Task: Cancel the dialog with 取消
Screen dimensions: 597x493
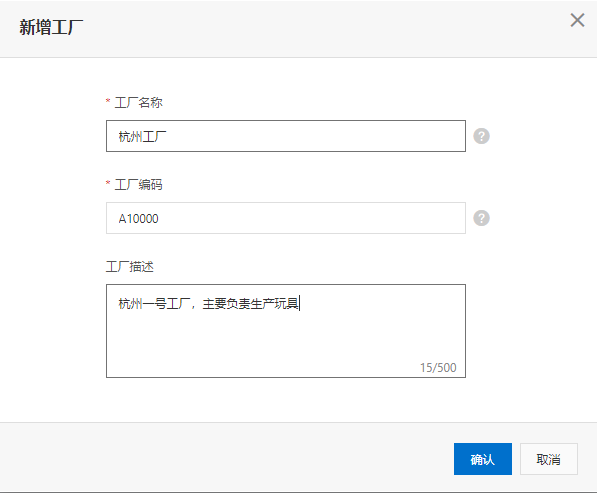Action: coord(549,459)
